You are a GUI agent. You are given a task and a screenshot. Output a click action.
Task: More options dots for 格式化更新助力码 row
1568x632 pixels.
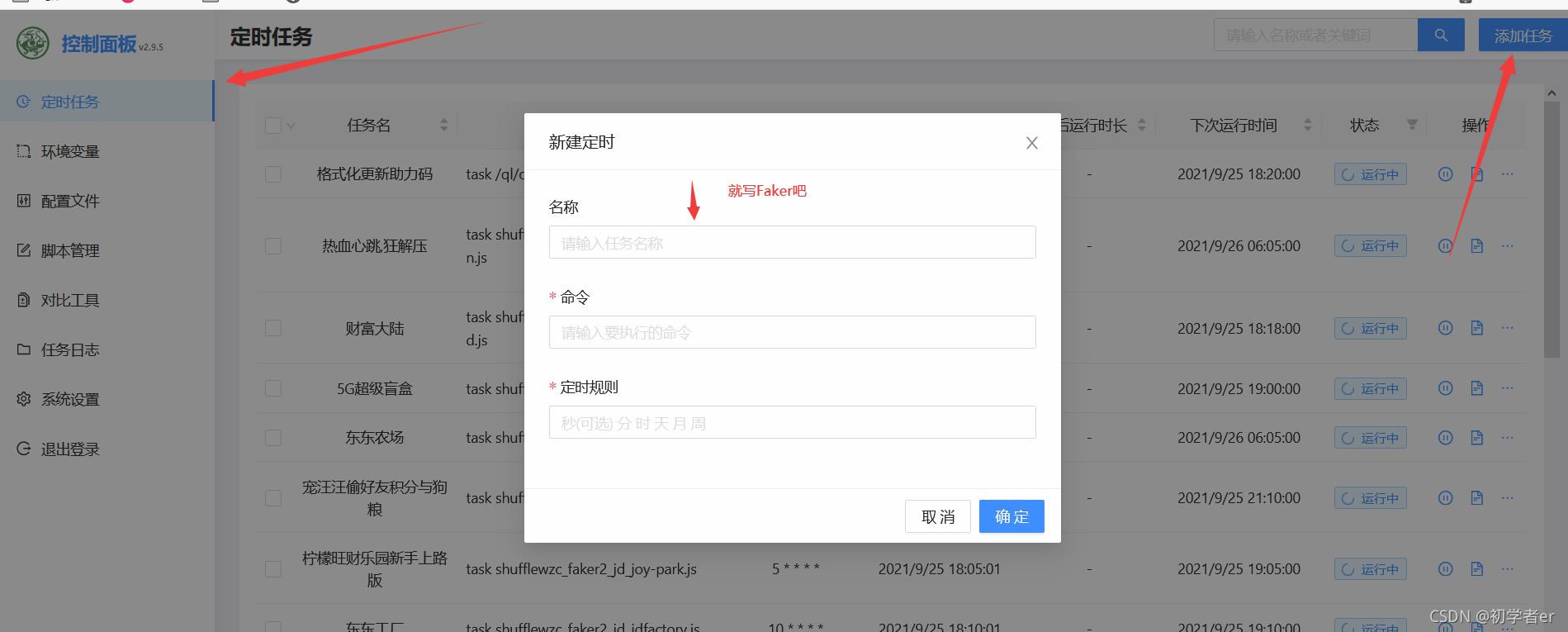point(1508,174)
